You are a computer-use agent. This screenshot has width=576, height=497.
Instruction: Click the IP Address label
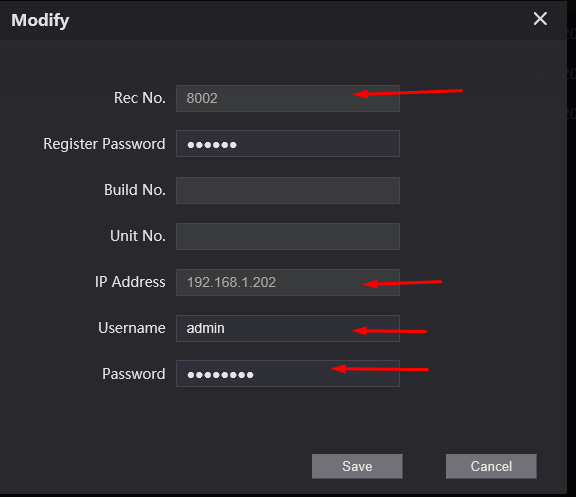tap(130, 282)
